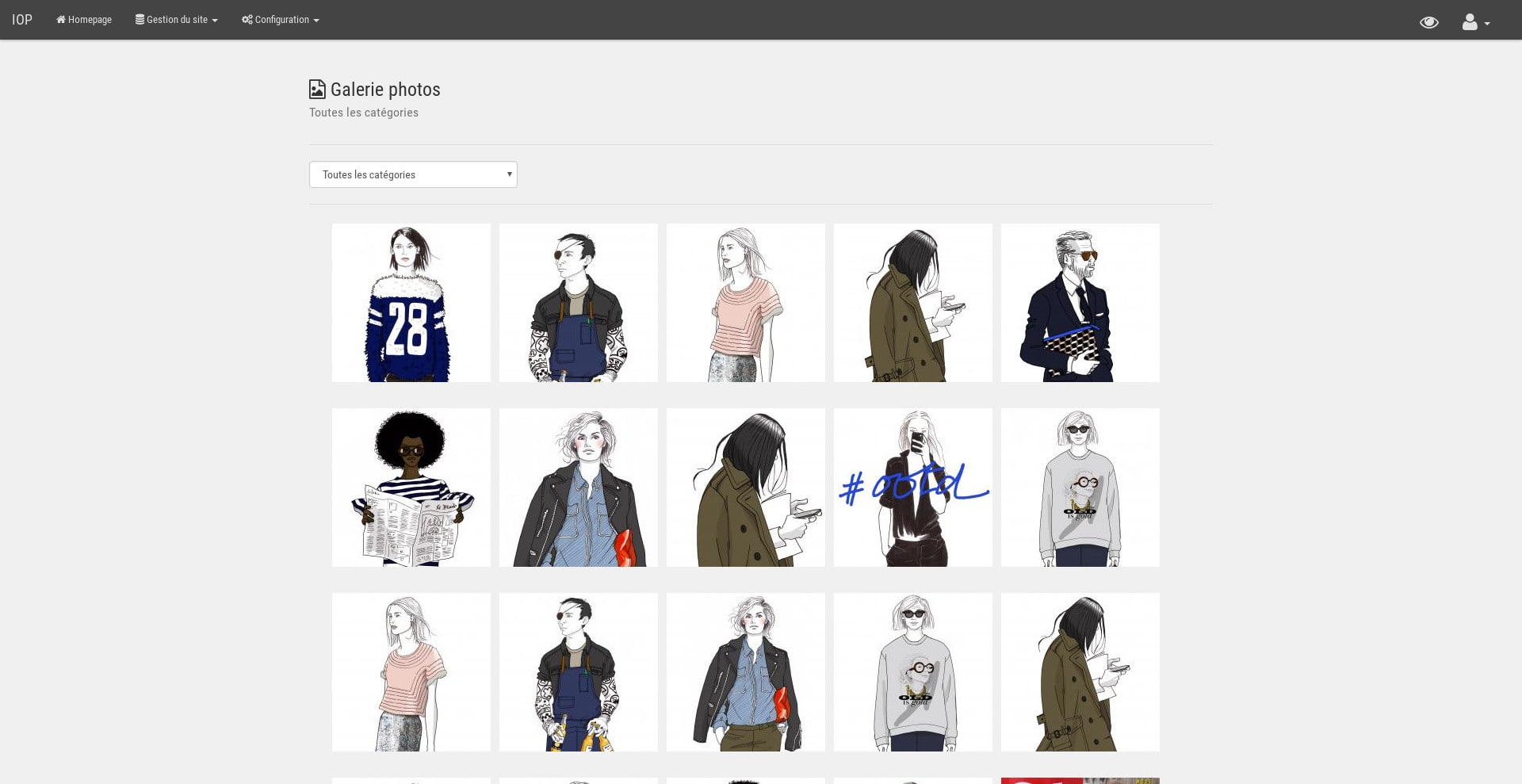1522x784 pixels.
Task: Click the gears icon beside Configuration
Action: click(247, 19)
